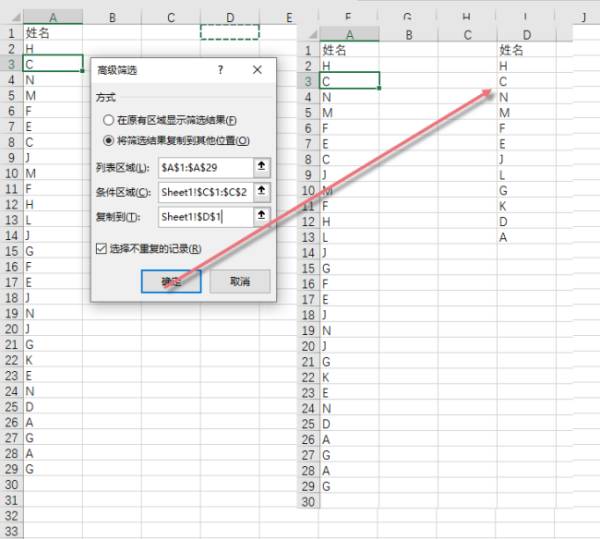Select column B header in left sheet
Screen dimensions: 600x539
point(112,17)
